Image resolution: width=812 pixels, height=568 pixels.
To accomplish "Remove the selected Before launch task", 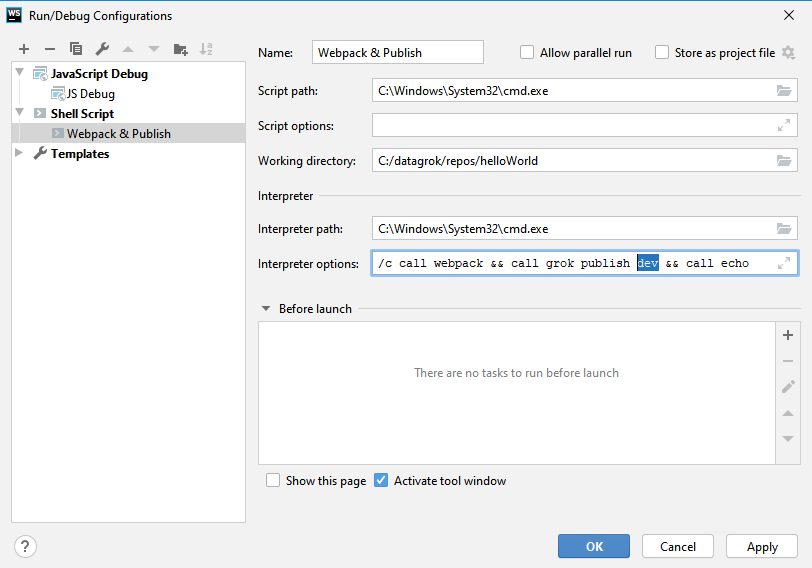I will click(x=788, y=361).
